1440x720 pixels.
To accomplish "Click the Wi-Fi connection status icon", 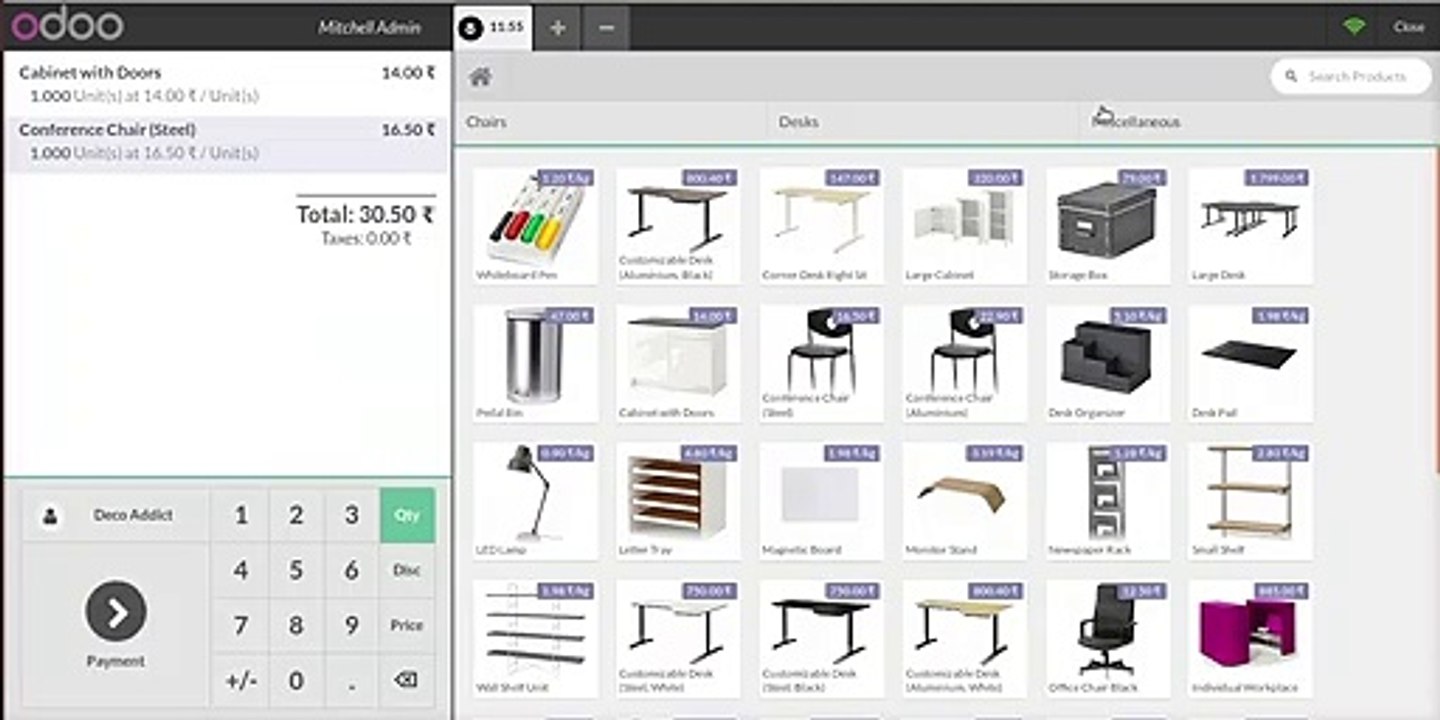I will coord(1354,27).
